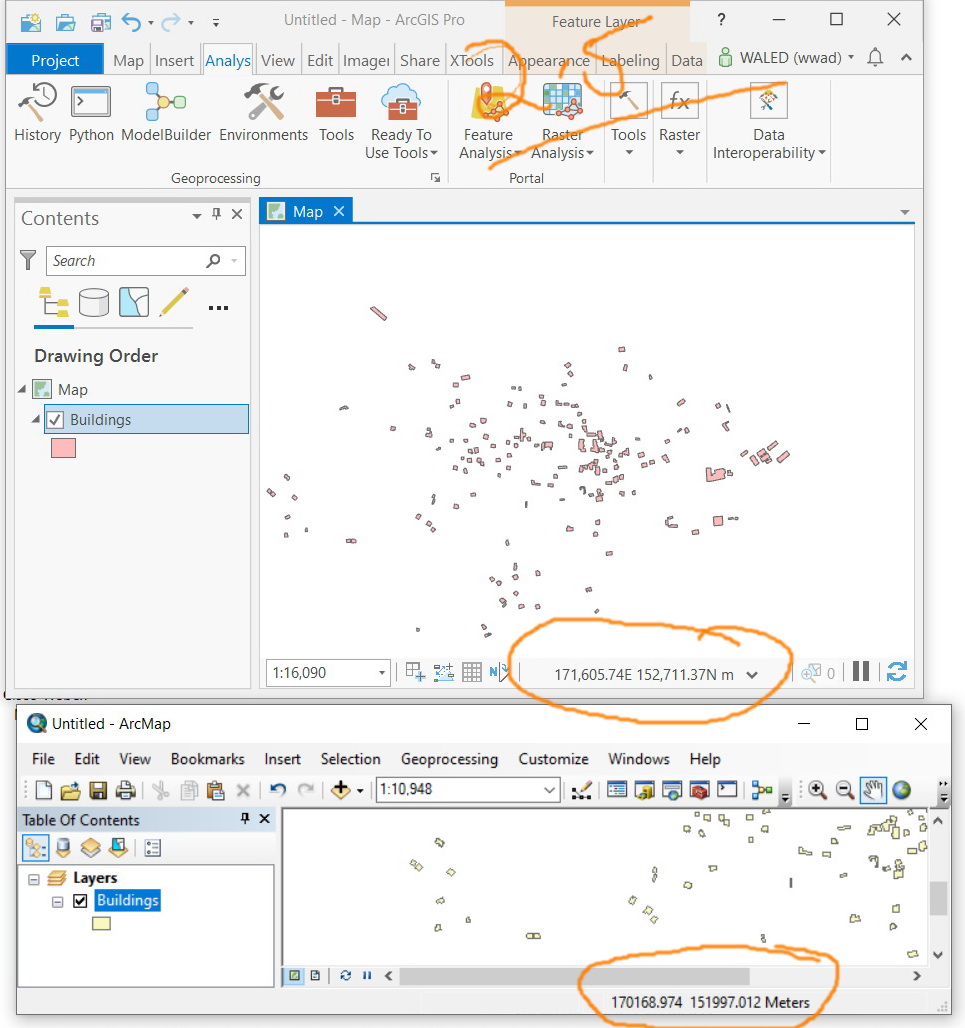The image size is (965, 1028).
Task: Toggle List By Drawing Order in ArcMap
Action: tap(35, 848)
